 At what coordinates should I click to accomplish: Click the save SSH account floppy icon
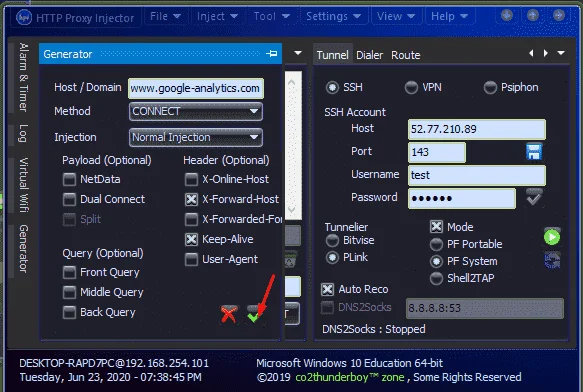[x=534, y=152]
